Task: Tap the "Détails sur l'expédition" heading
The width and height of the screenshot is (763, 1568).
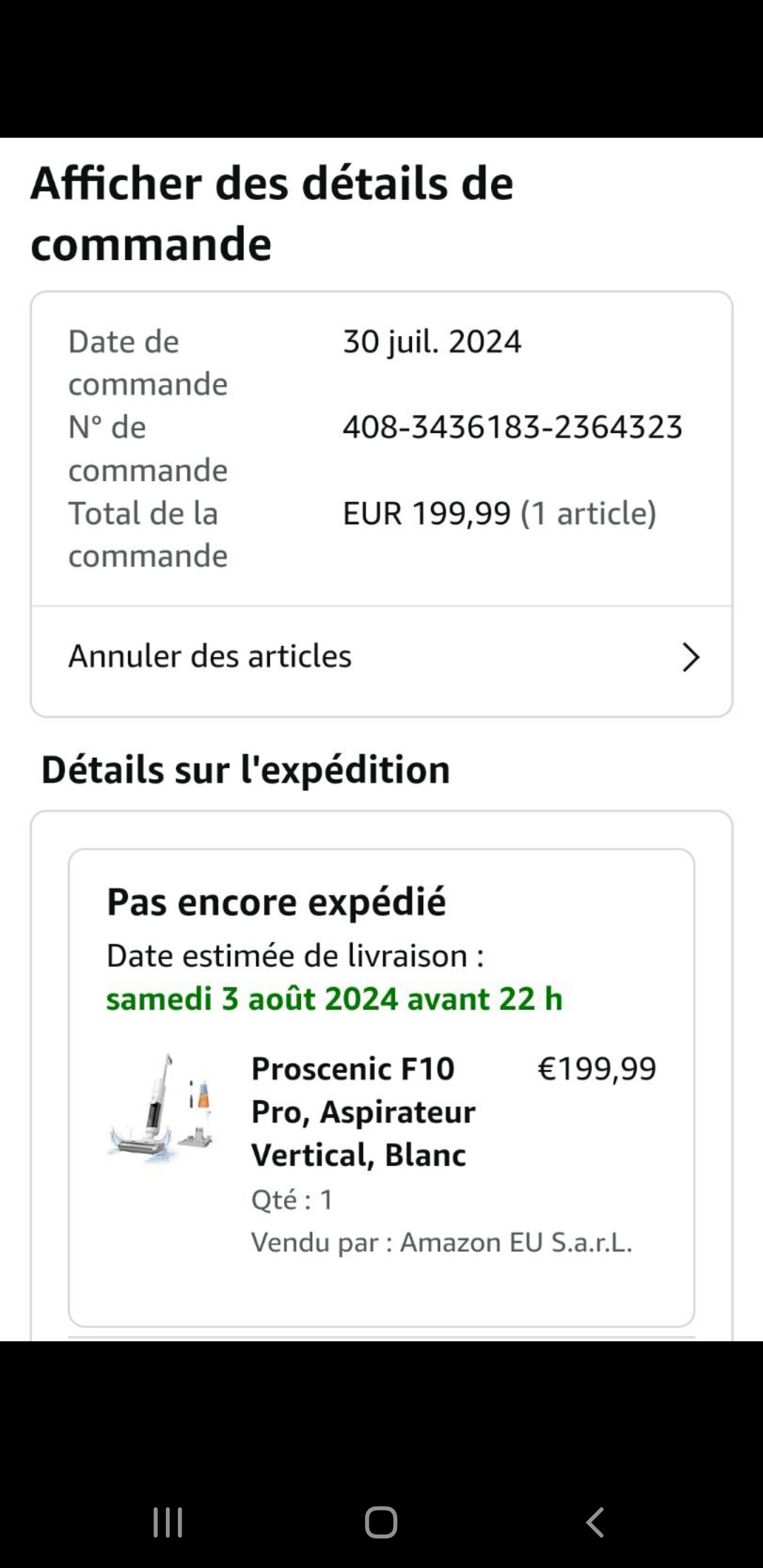Action: [x=246, y=769]
